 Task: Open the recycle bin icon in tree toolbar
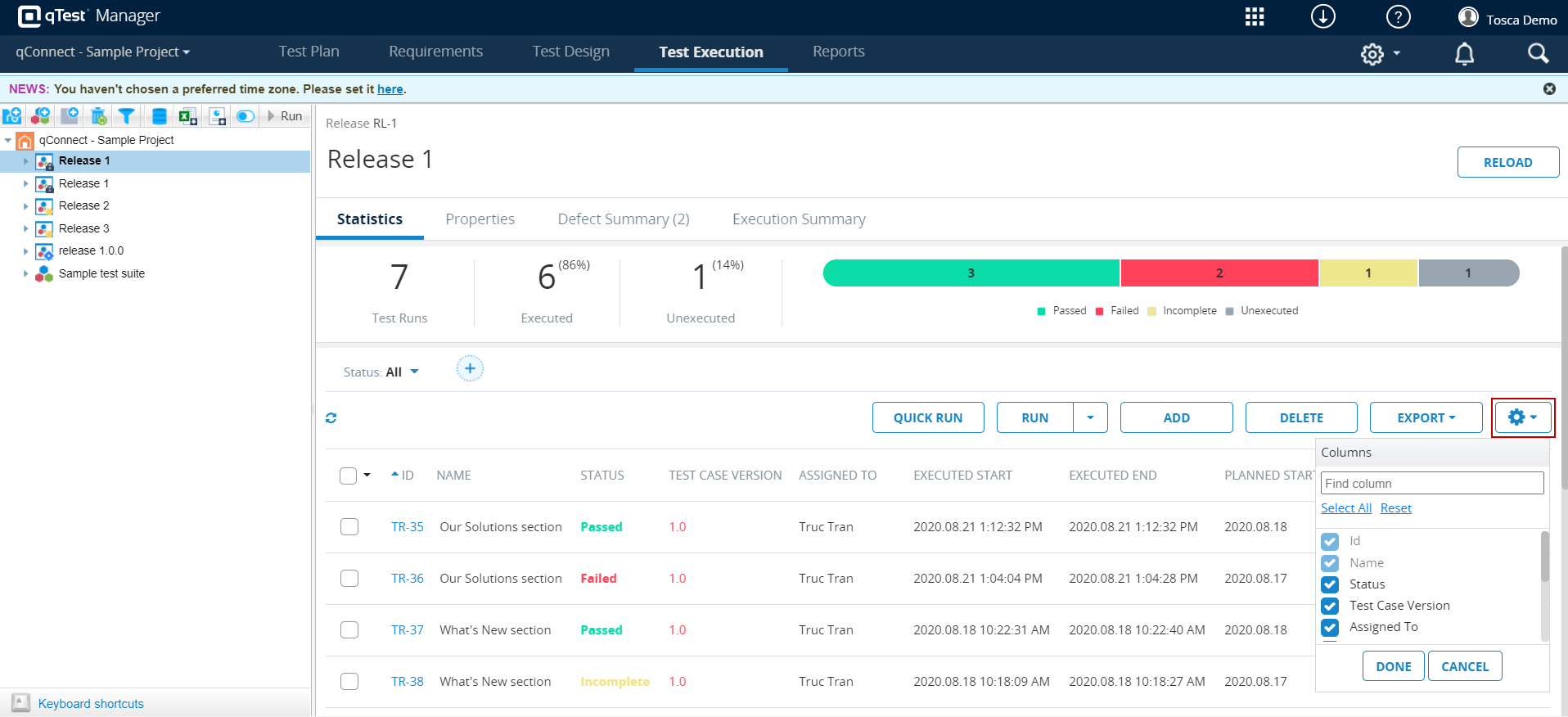(98, 116)
